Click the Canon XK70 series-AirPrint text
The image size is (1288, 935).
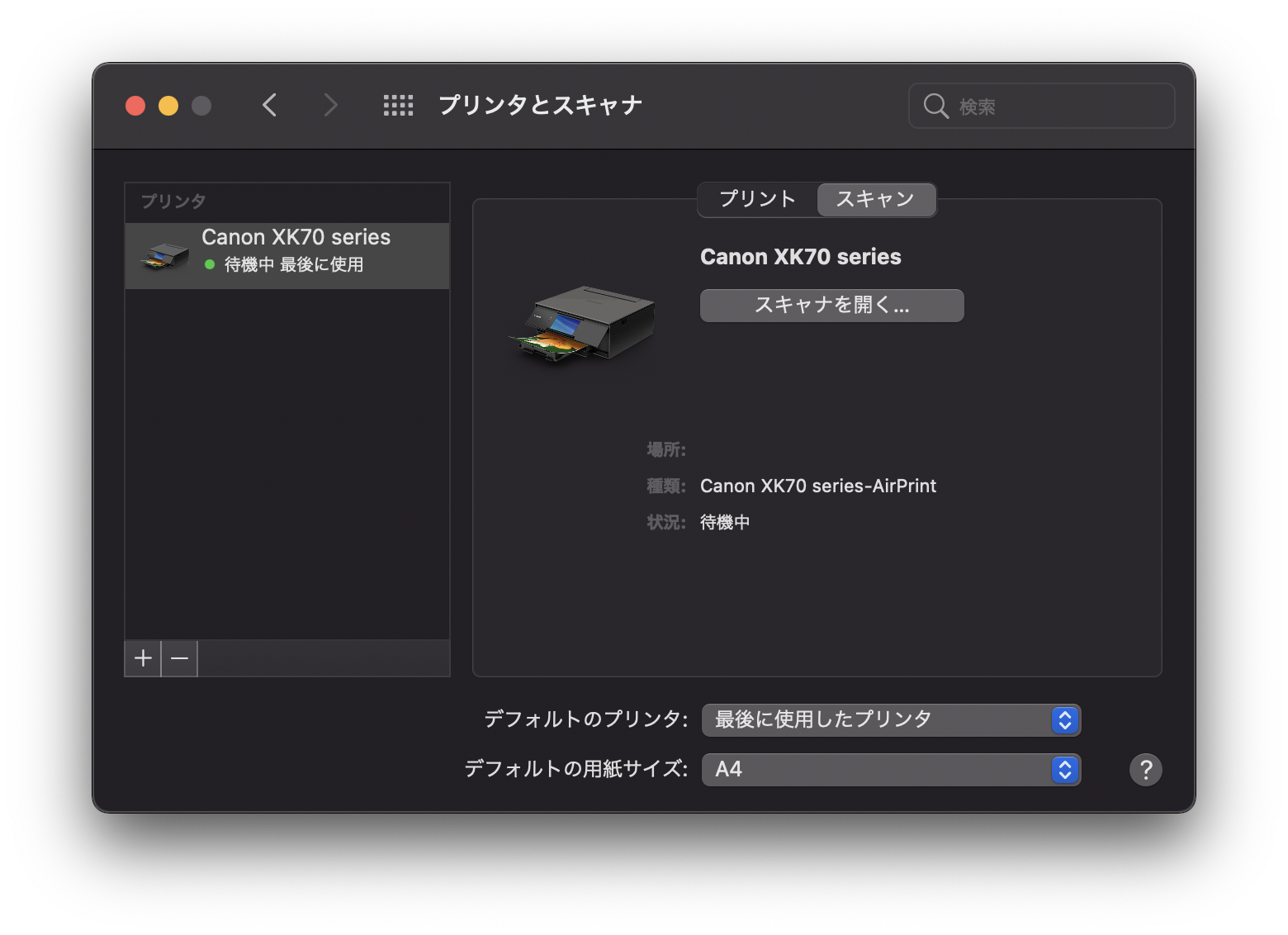click(x=818, y=486)
